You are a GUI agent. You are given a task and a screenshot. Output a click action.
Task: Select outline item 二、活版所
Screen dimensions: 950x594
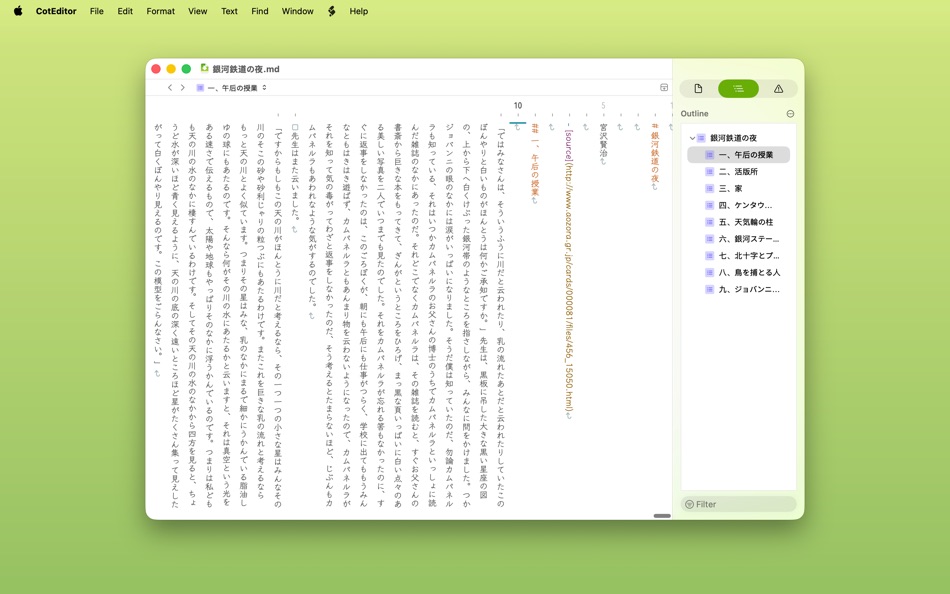tap(738, 172)
